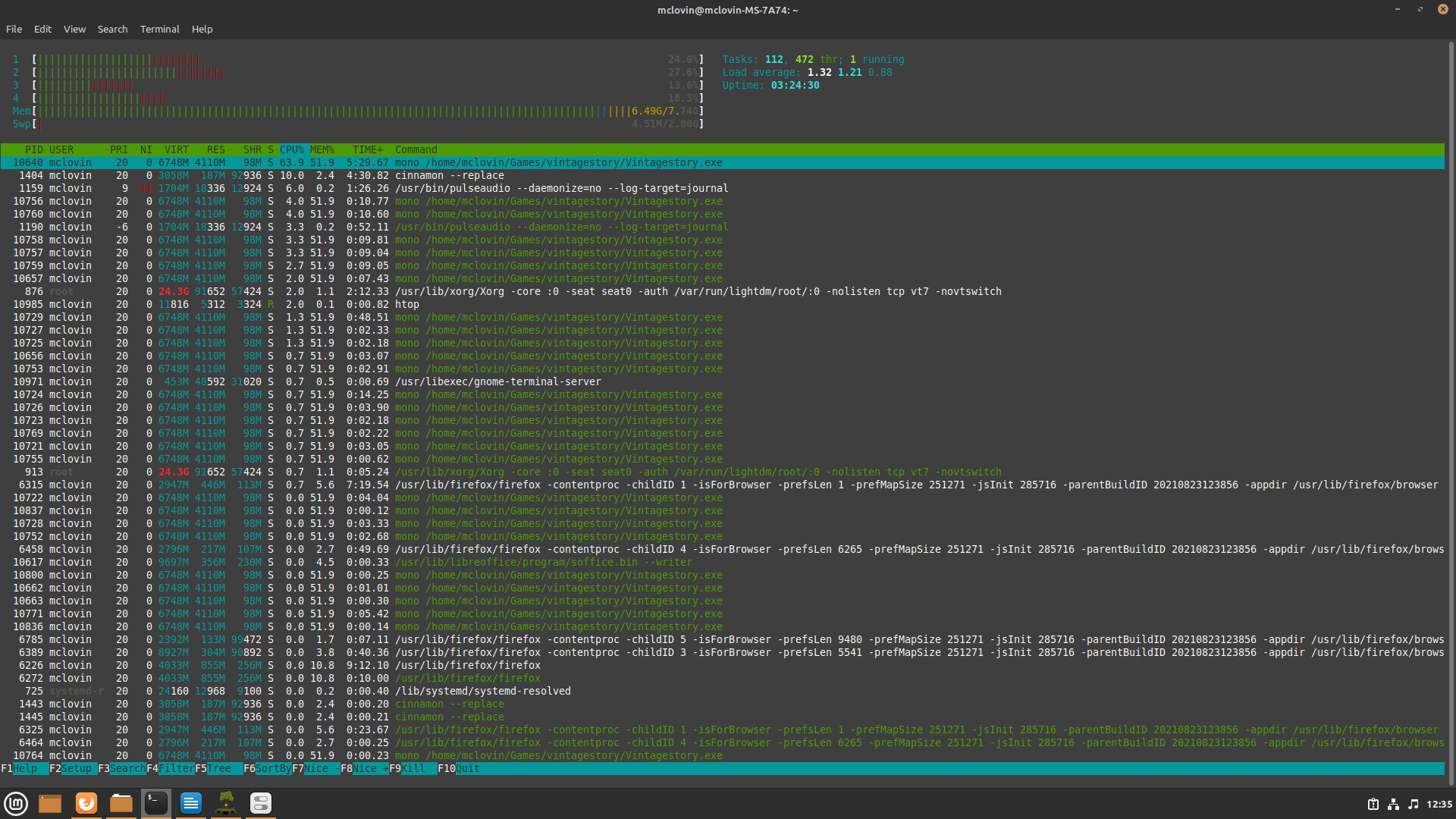The height and width of the screenshot is (819, 1456).
Task: Open the Linux Mint start menu
Action: pos(16,803)
